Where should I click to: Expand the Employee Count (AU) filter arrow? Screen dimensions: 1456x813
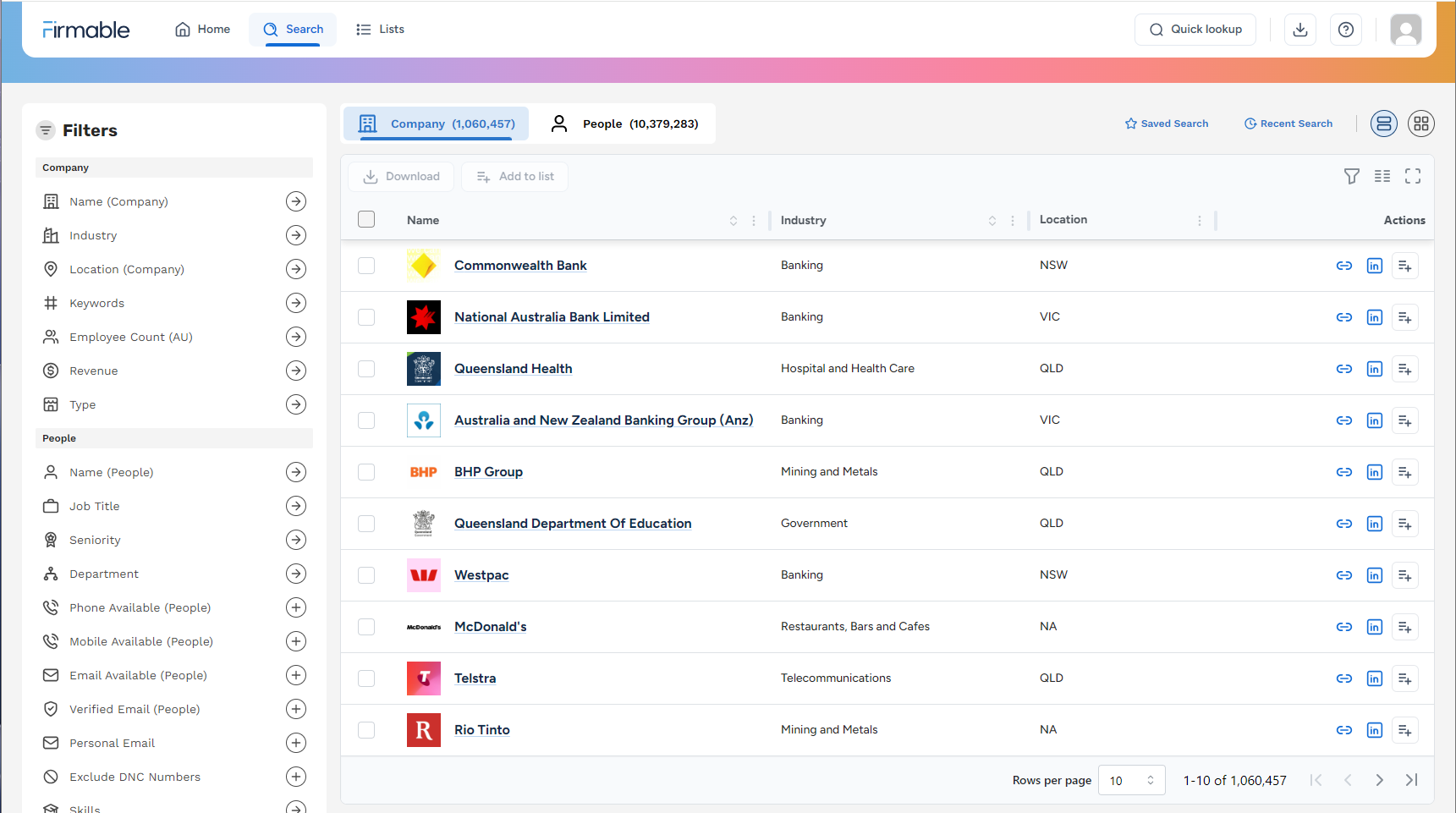(x=296, y=337)
